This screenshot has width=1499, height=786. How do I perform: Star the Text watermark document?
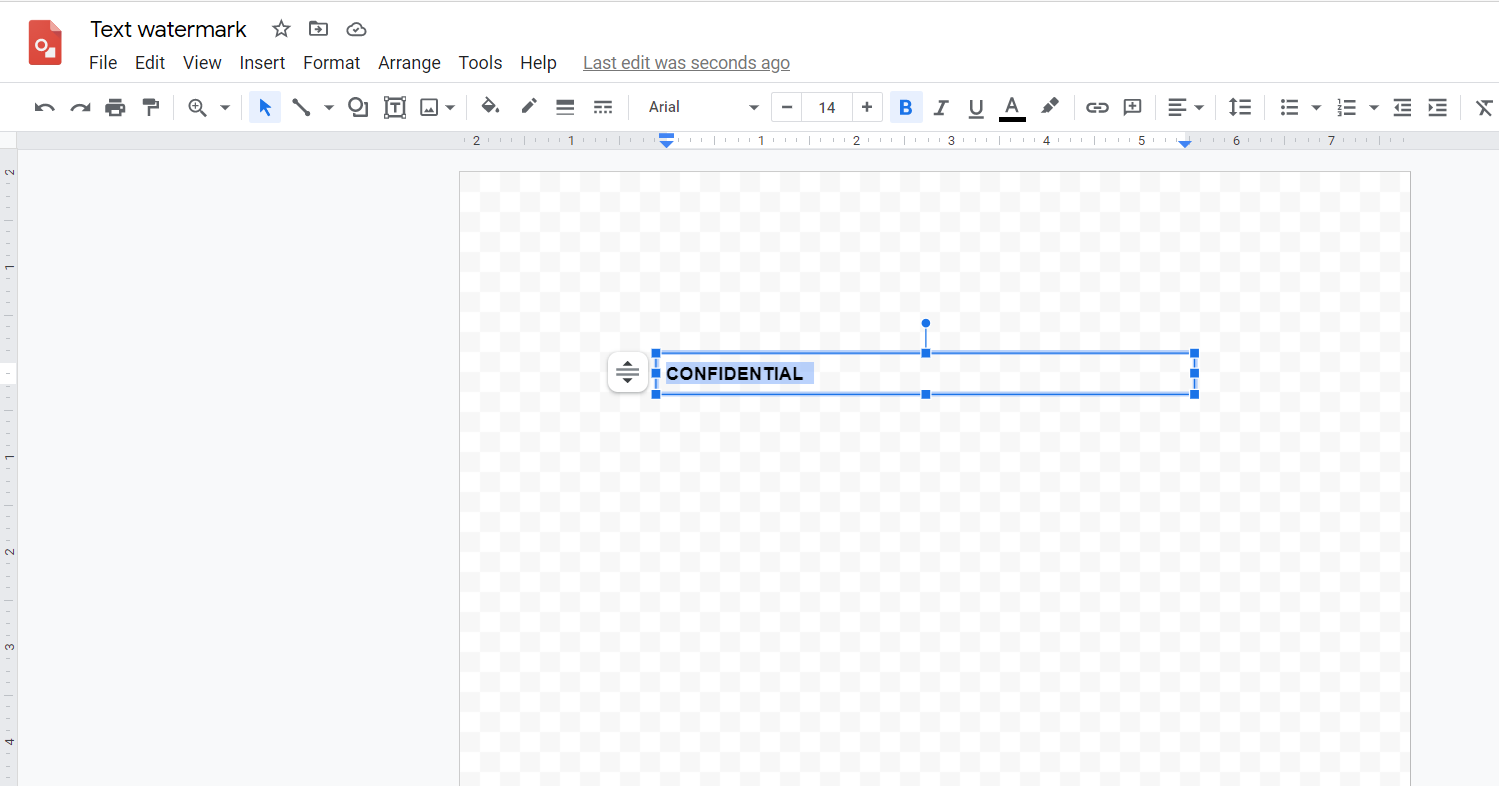(x=281, y=29)
